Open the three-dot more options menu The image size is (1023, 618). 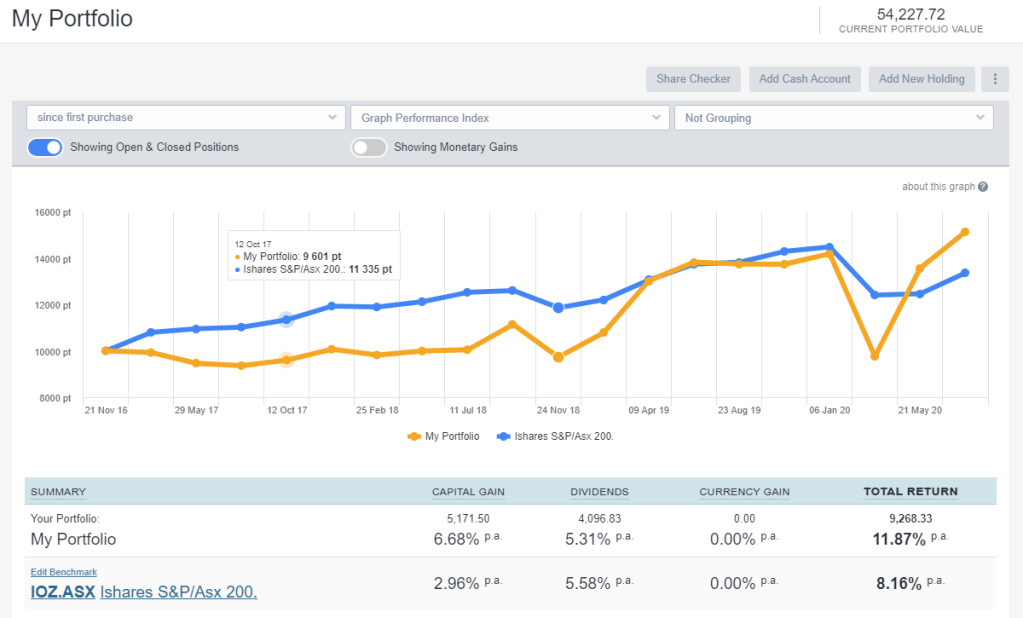point(994,79)
